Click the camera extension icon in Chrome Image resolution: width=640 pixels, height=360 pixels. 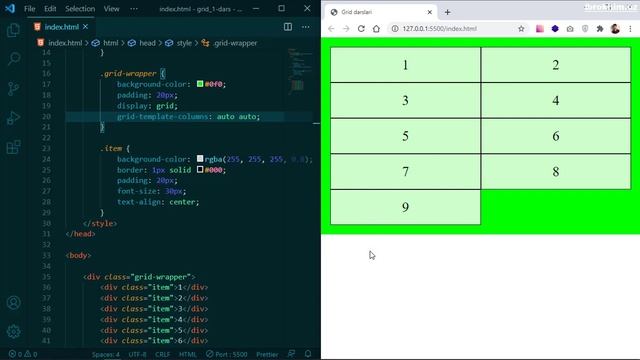(x=570, y=29)
